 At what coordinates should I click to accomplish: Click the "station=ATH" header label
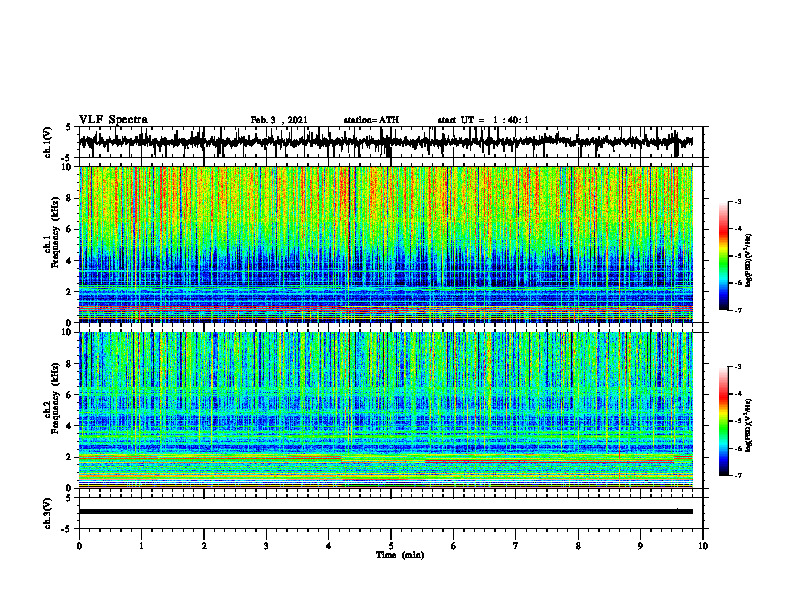[x=371, y=120]
